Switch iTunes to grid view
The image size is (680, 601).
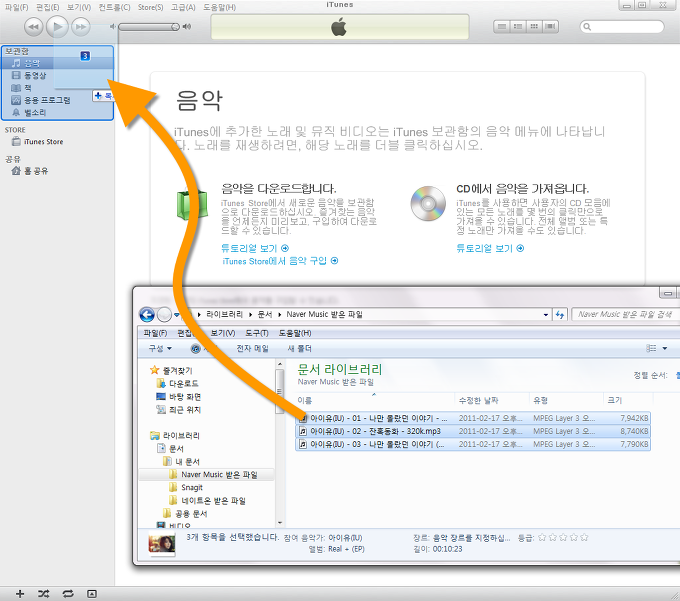pyautogui.click(x=534, y=27)
